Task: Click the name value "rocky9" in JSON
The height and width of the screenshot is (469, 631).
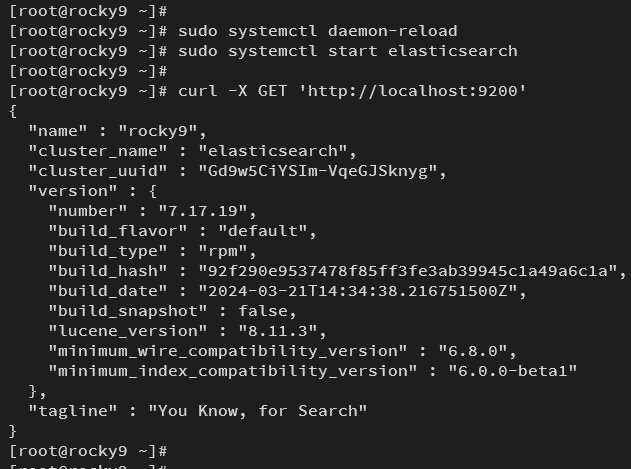Action: pos(162,131)
